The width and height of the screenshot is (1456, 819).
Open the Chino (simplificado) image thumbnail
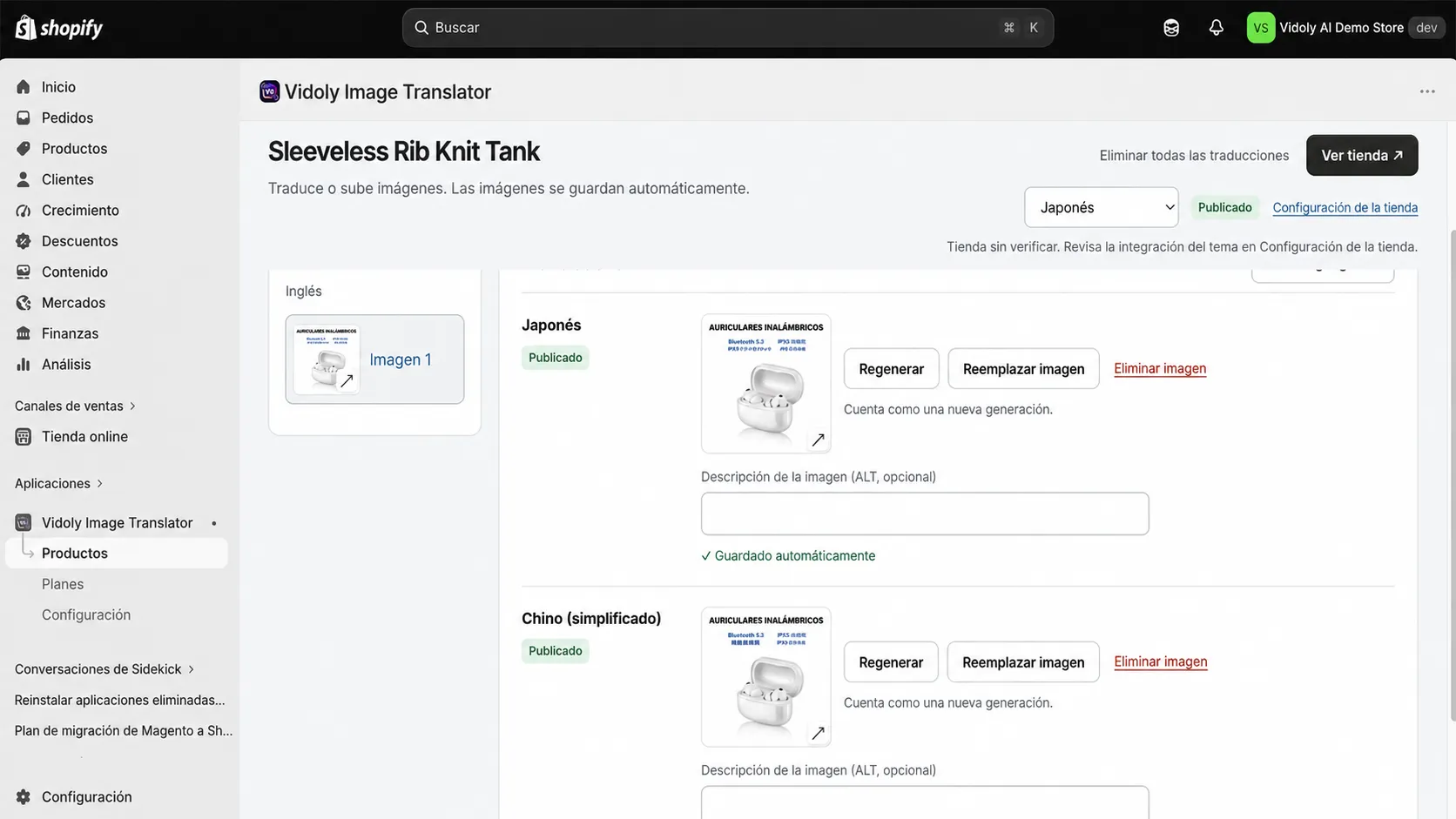(766, 677)
